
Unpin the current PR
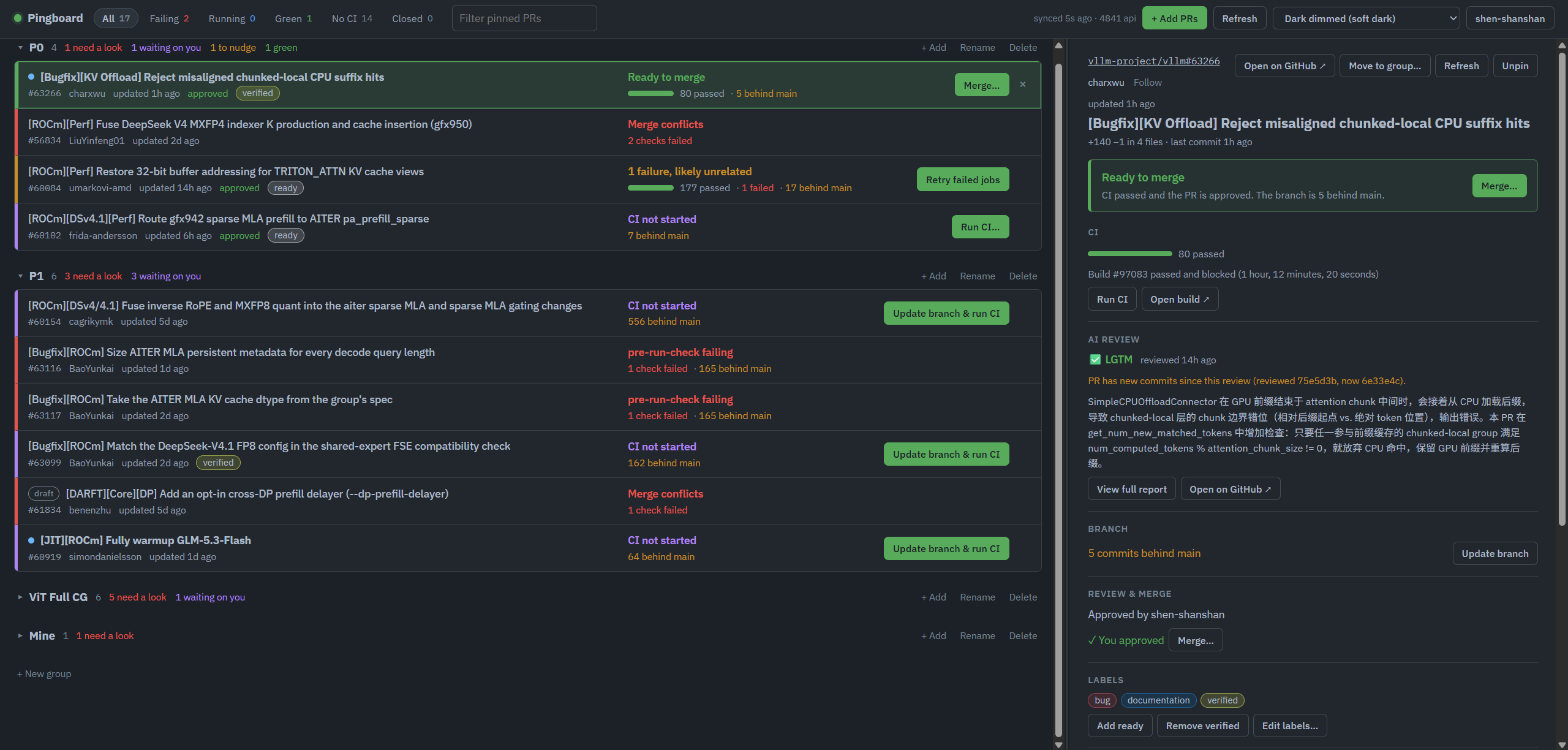click(x=1515, y=66)
